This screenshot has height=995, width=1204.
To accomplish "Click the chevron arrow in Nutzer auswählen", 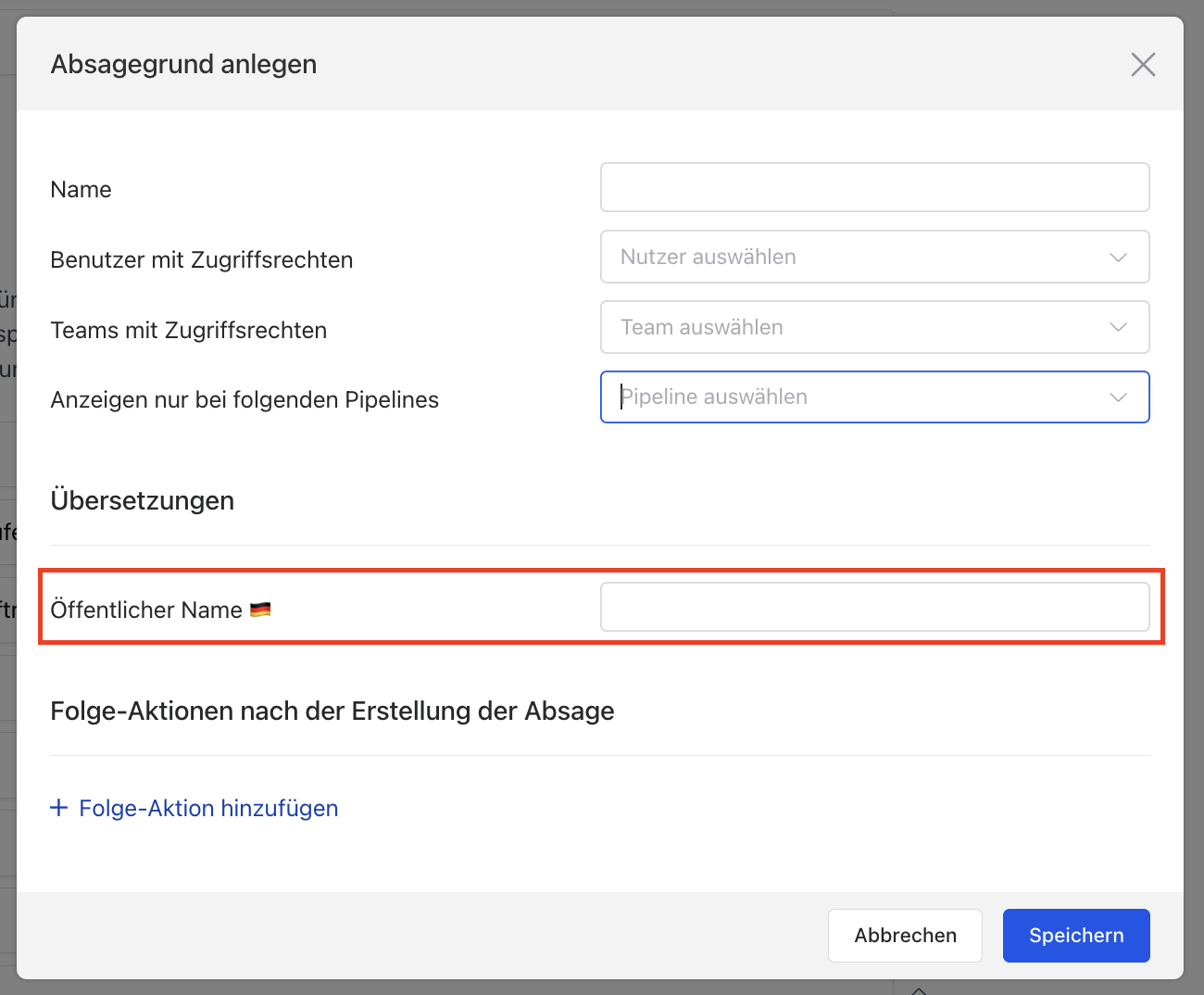I will pos(1118,258).
